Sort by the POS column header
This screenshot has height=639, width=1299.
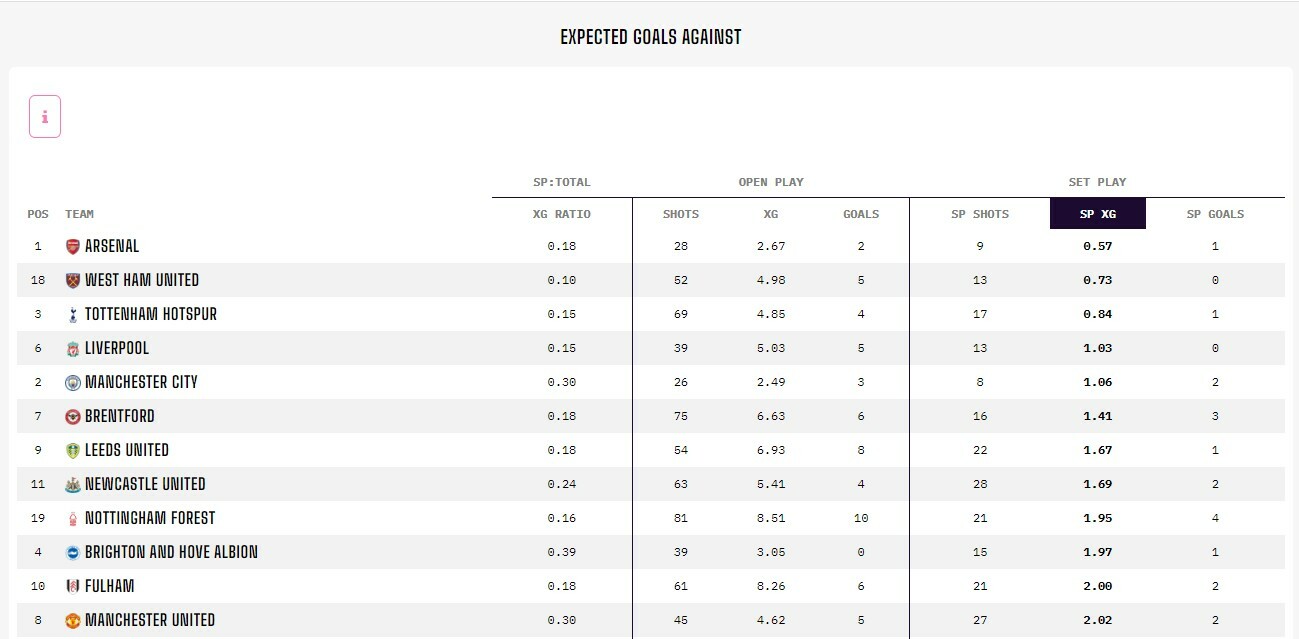pyautogui.click(x=38, y=214)
